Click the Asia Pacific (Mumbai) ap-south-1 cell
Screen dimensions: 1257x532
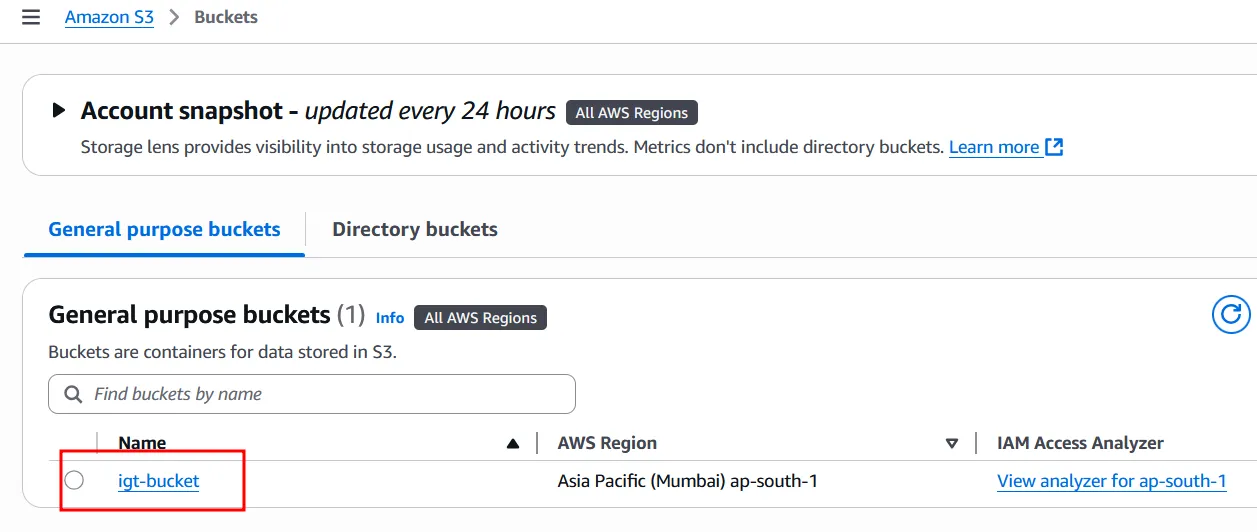[688, 481]
